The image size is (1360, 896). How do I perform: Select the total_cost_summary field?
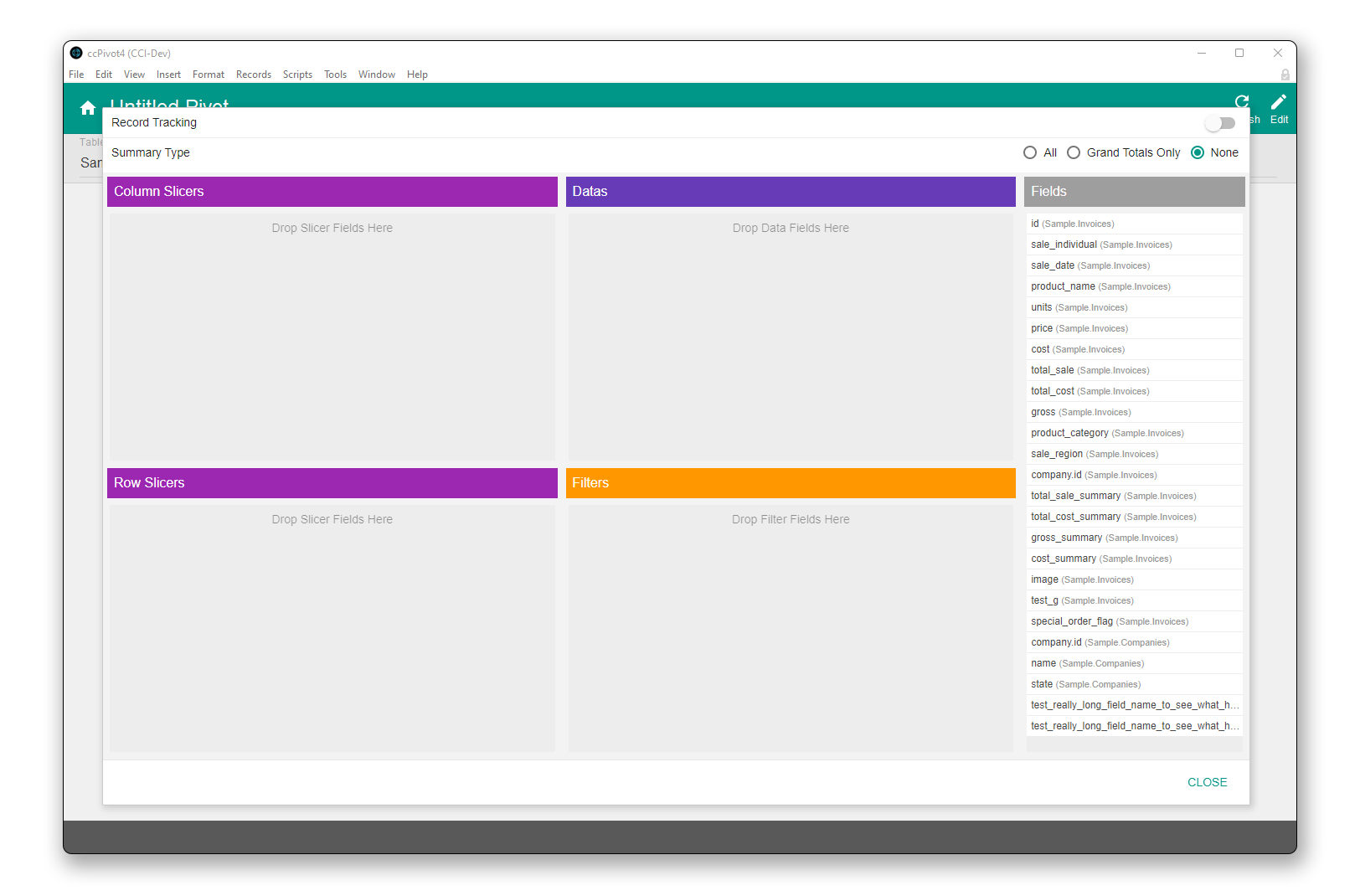coord(1134,517)
